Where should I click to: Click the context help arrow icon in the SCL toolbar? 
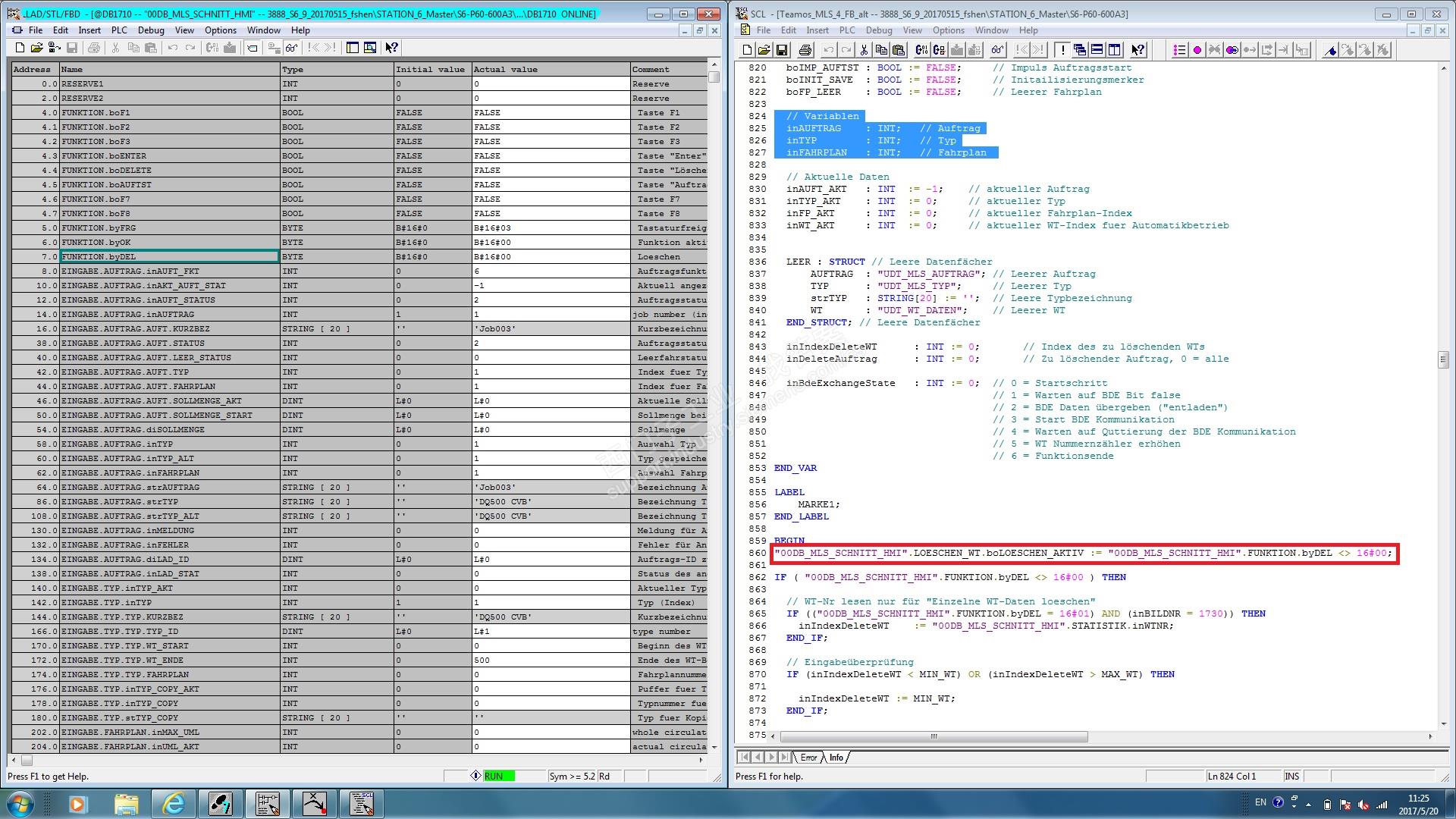tap(1137, 50)
